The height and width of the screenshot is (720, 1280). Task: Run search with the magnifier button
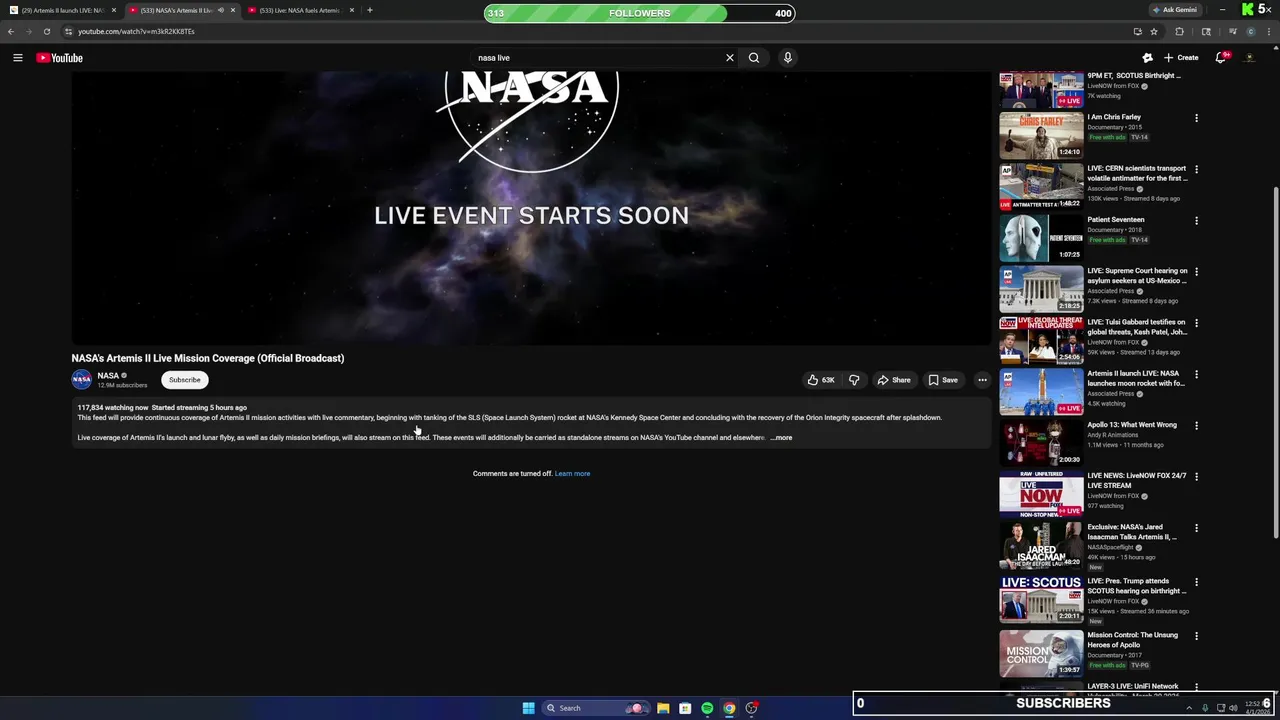pyautogui.click(x=754, y=58)
